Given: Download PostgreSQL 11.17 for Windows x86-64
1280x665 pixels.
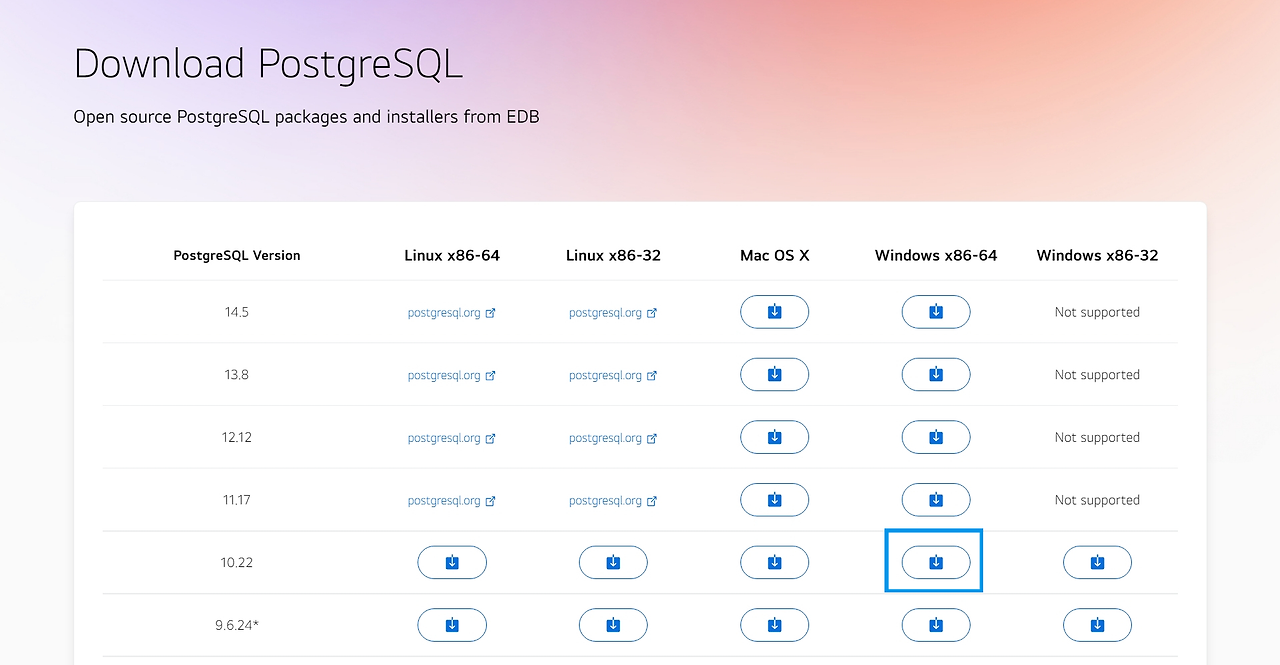Looking at the screenshot, I should click(936, 500).
